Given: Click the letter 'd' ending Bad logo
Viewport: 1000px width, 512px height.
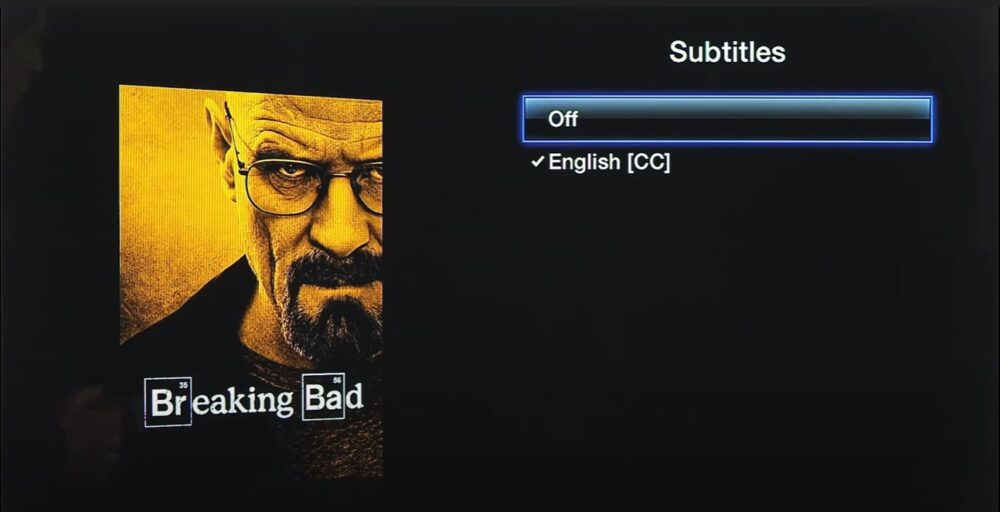Looking at the screenshot, I should 355,397.
